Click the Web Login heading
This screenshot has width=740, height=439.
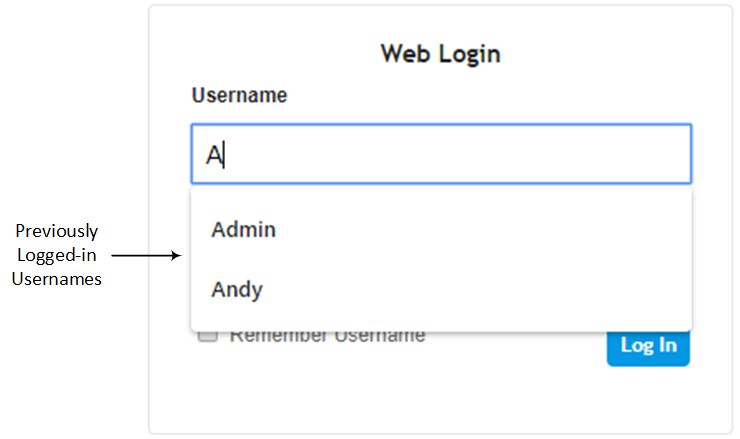coord(440,53)
